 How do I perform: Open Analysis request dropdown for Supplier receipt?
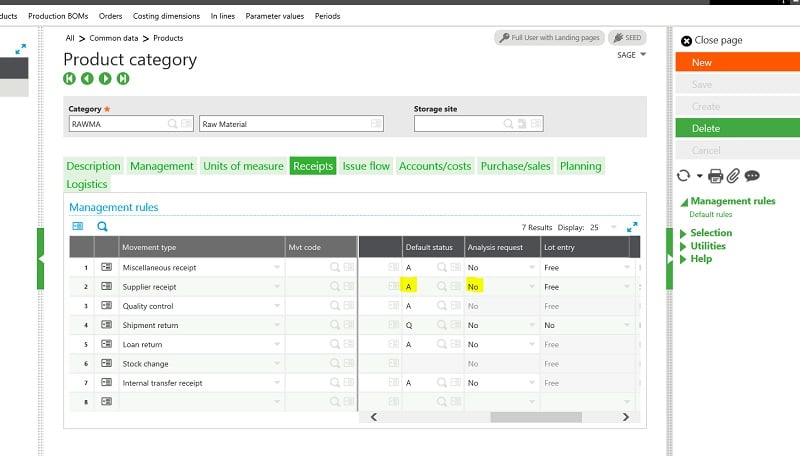tap(531, 287)
